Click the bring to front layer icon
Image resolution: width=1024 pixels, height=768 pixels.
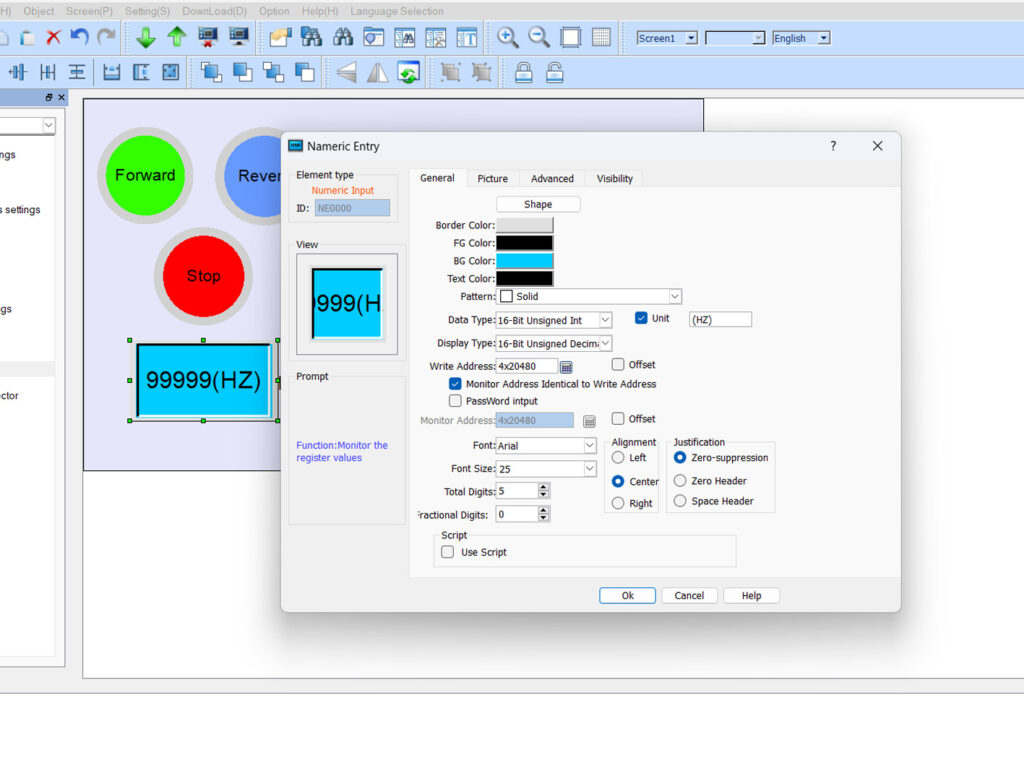[211, 72]
